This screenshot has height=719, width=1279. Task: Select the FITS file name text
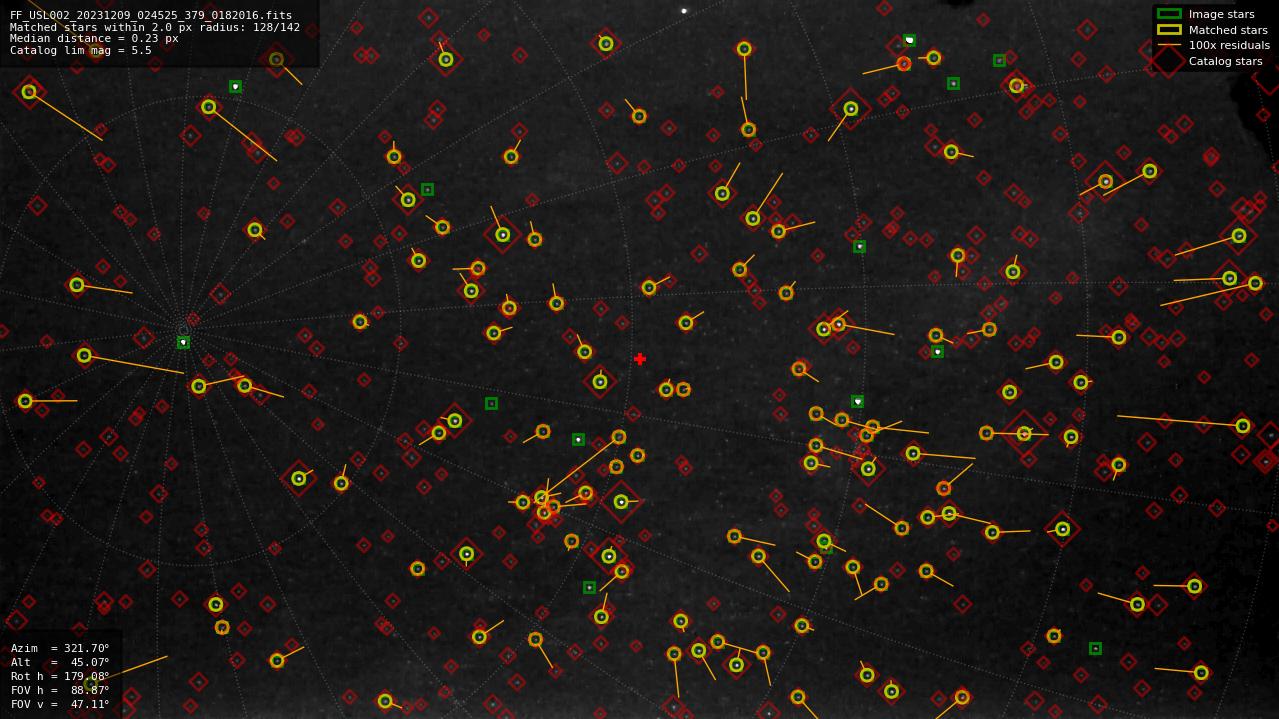click(151, 16)
